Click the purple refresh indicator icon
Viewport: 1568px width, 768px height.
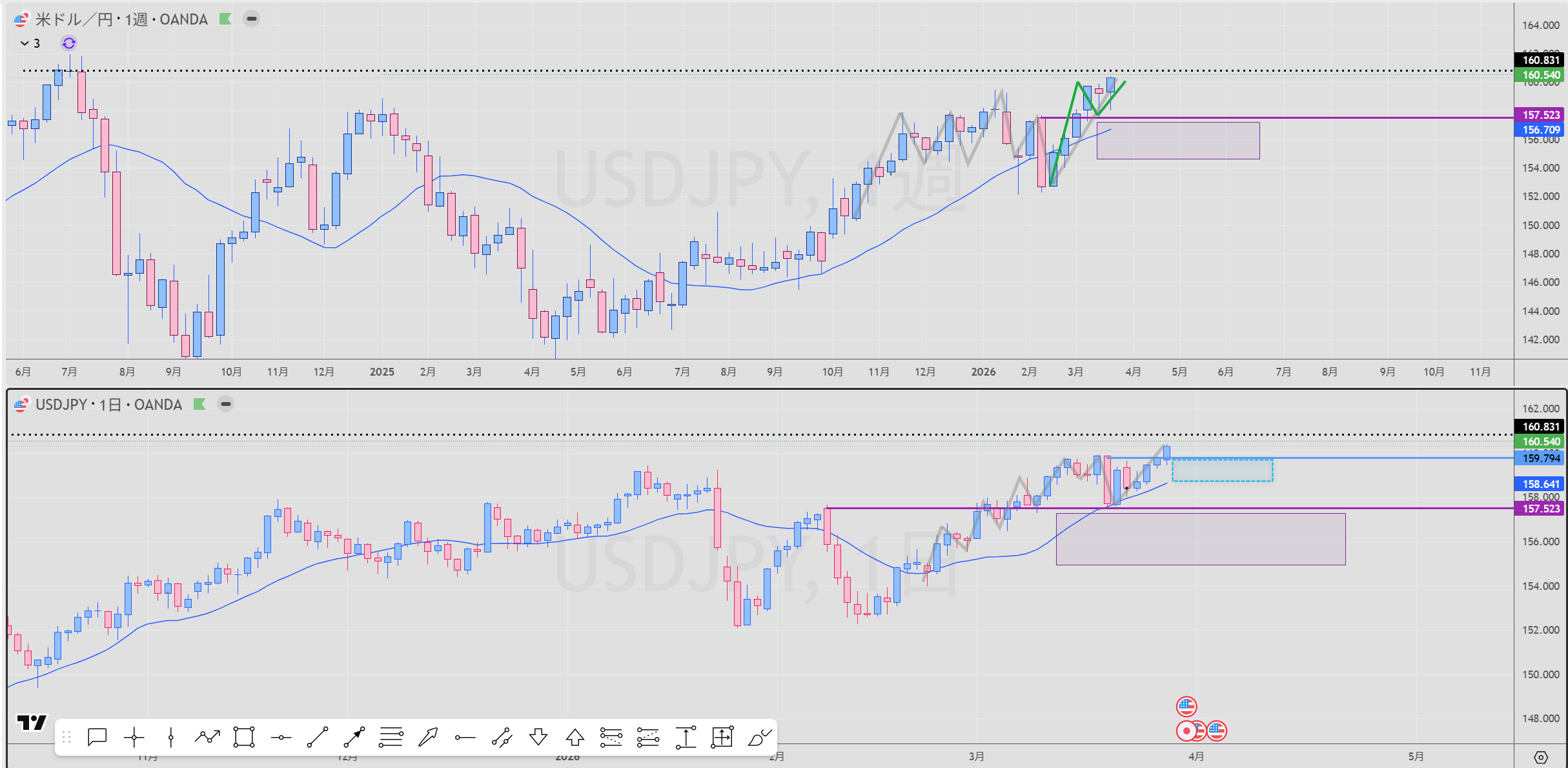click(68, 43)
